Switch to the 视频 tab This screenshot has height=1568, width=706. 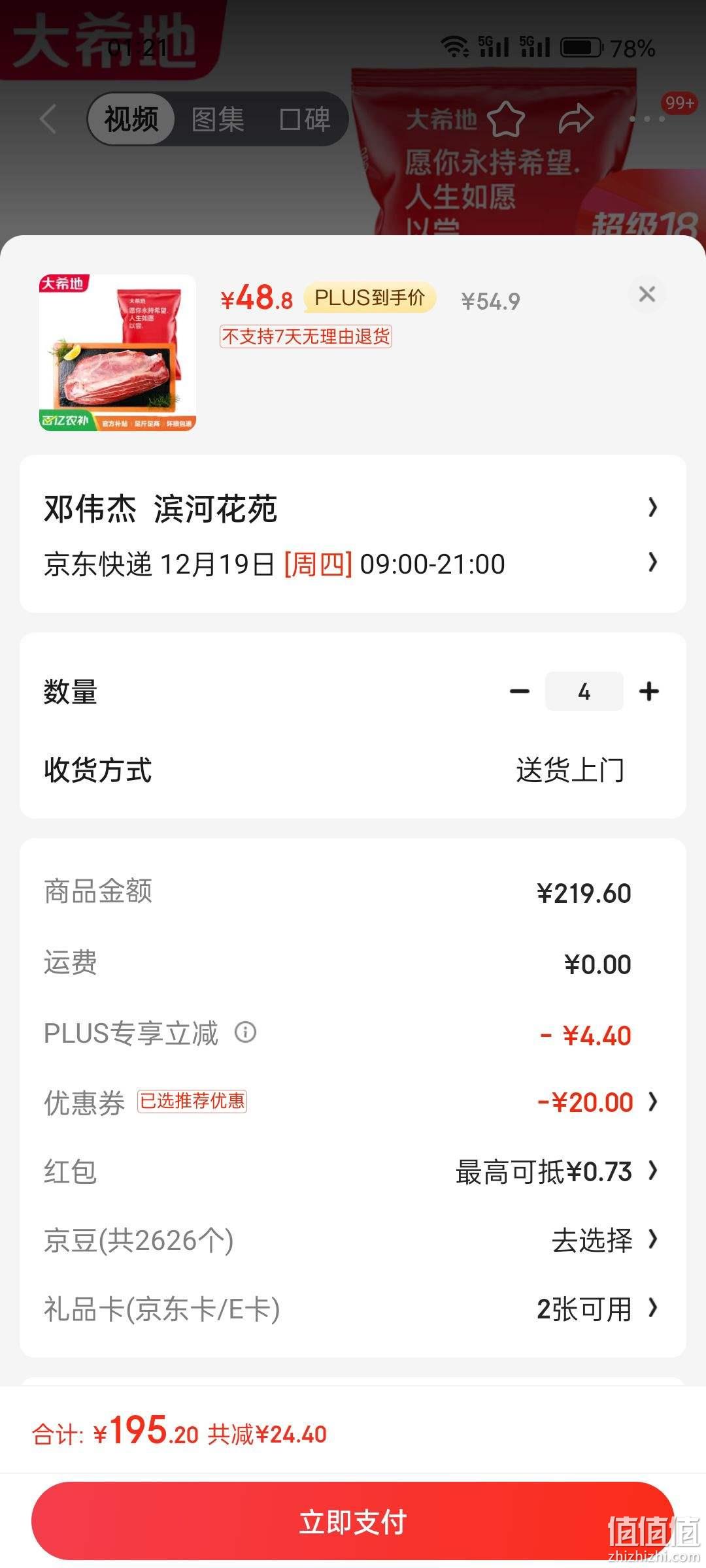pyautogui.click(x=131, y=119)
